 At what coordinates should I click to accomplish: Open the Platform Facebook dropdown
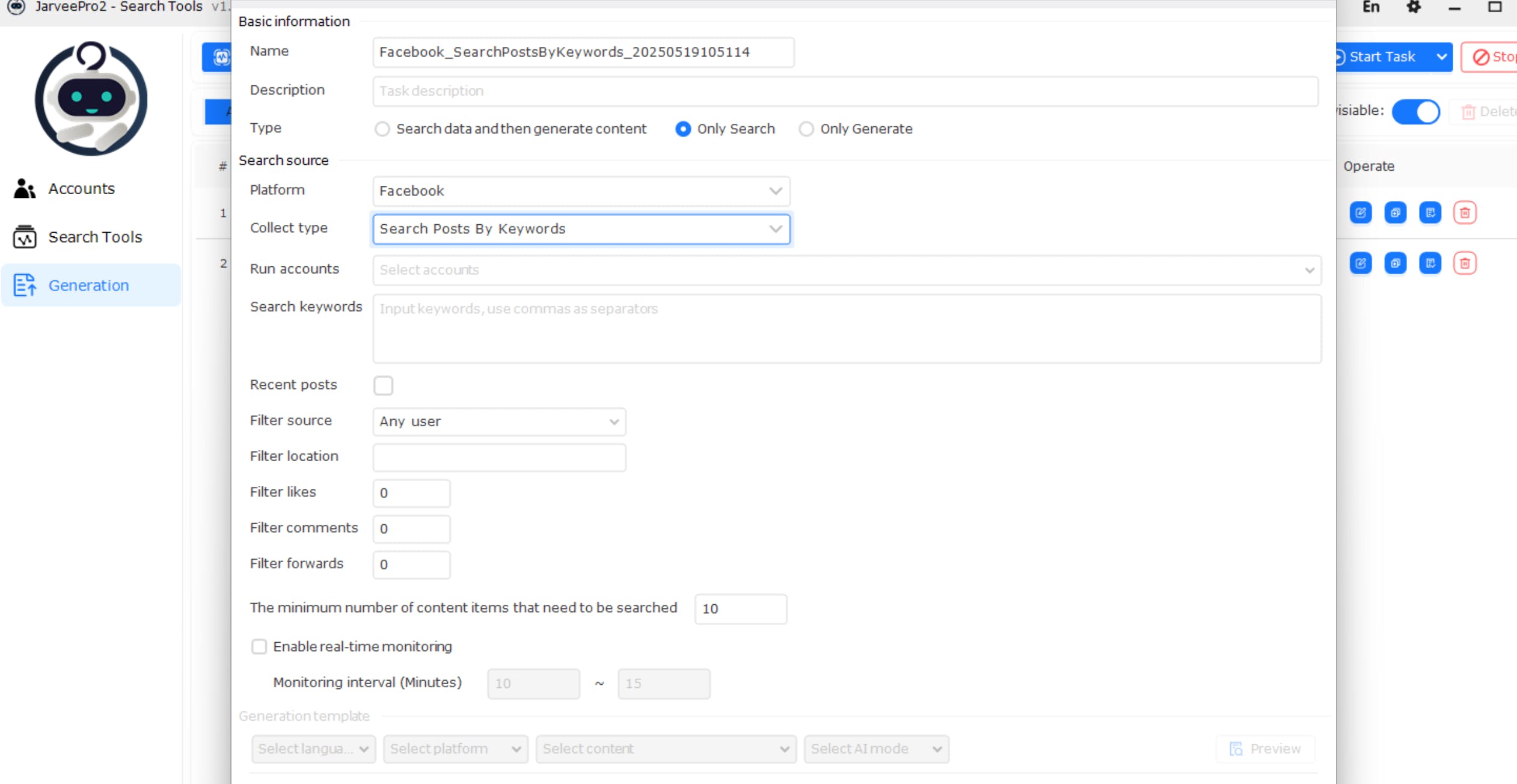coord(581,191)
